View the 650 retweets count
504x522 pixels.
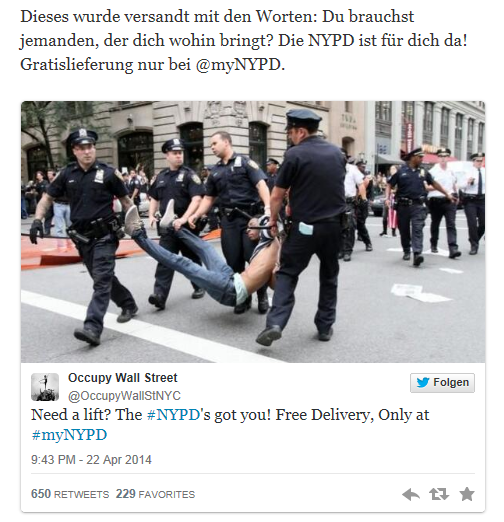(x=41, y=494)
